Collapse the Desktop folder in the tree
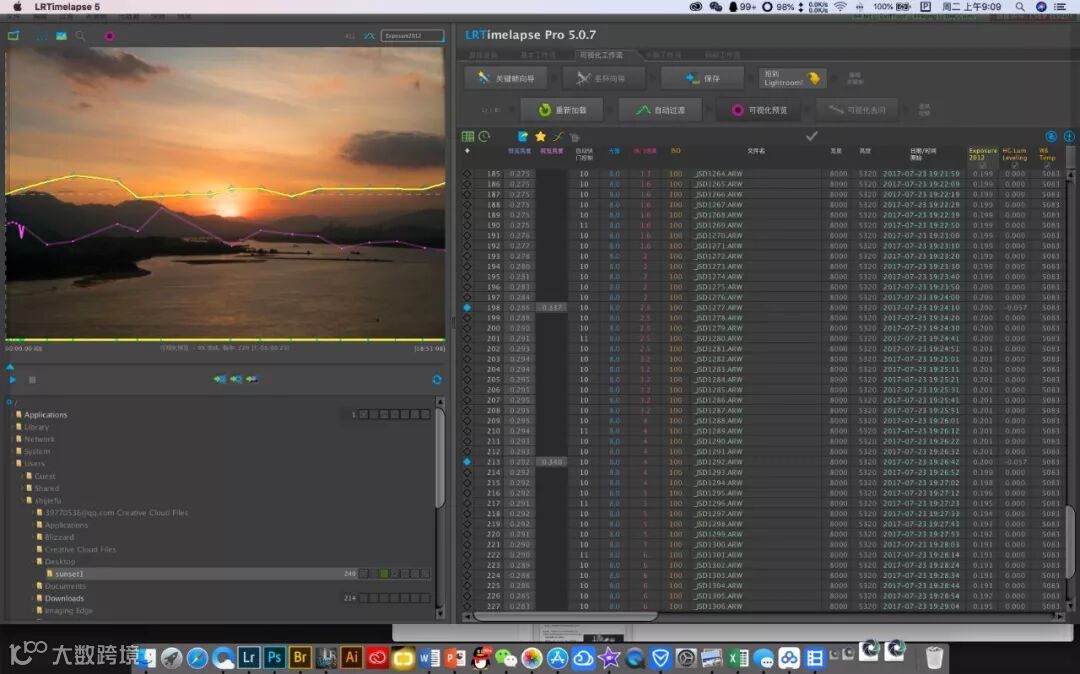The image size is (1080, 674). pos(33,561)
